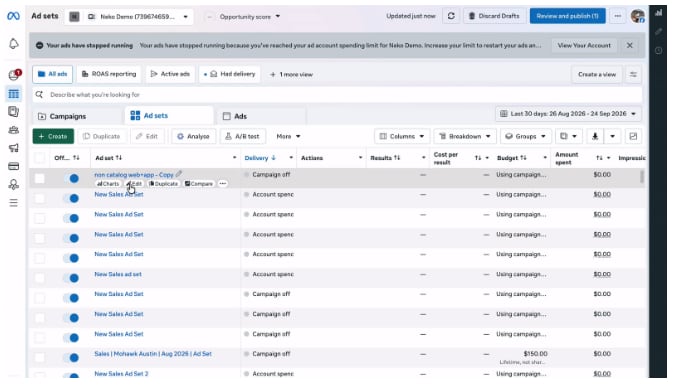
Task: Click View Your Account button
Action: click(x=584, y=45)
